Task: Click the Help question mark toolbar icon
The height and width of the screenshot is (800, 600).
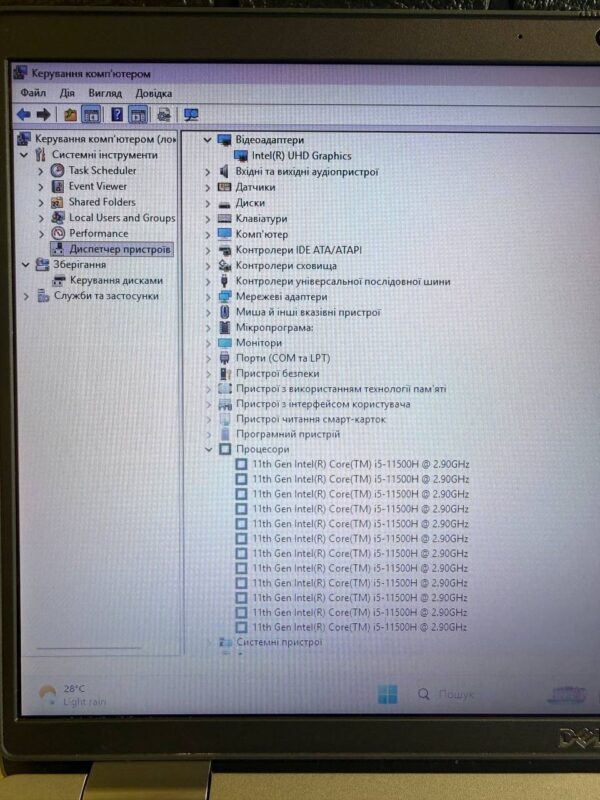Action: (x=117, y=114)
